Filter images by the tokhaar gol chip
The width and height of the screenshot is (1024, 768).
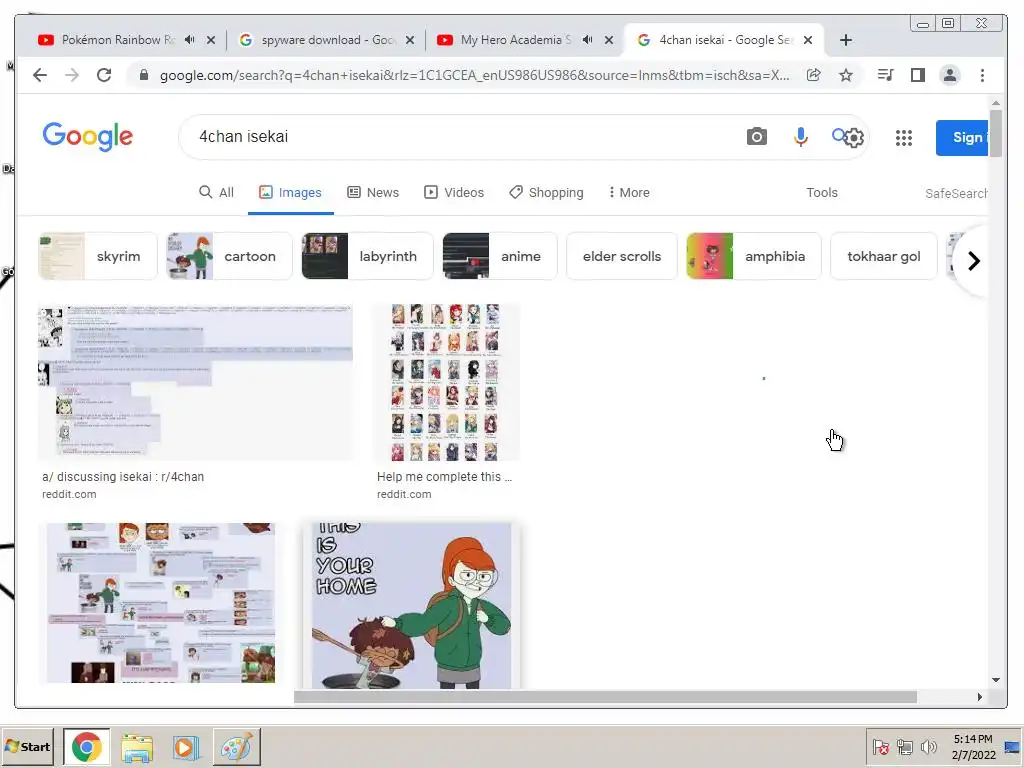pyautogui.click(x=884, y=256)
